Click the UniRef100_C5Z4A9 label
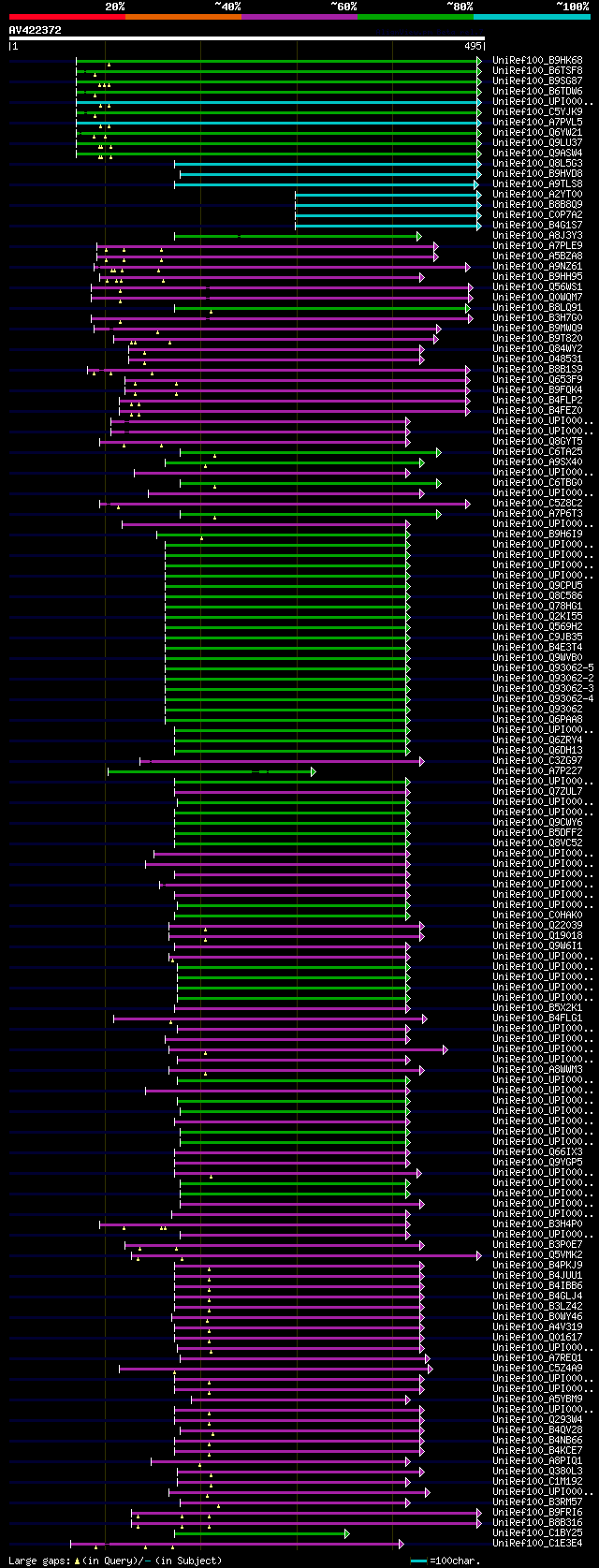This screenshot has height=1568, width=599. (537, 1369)
